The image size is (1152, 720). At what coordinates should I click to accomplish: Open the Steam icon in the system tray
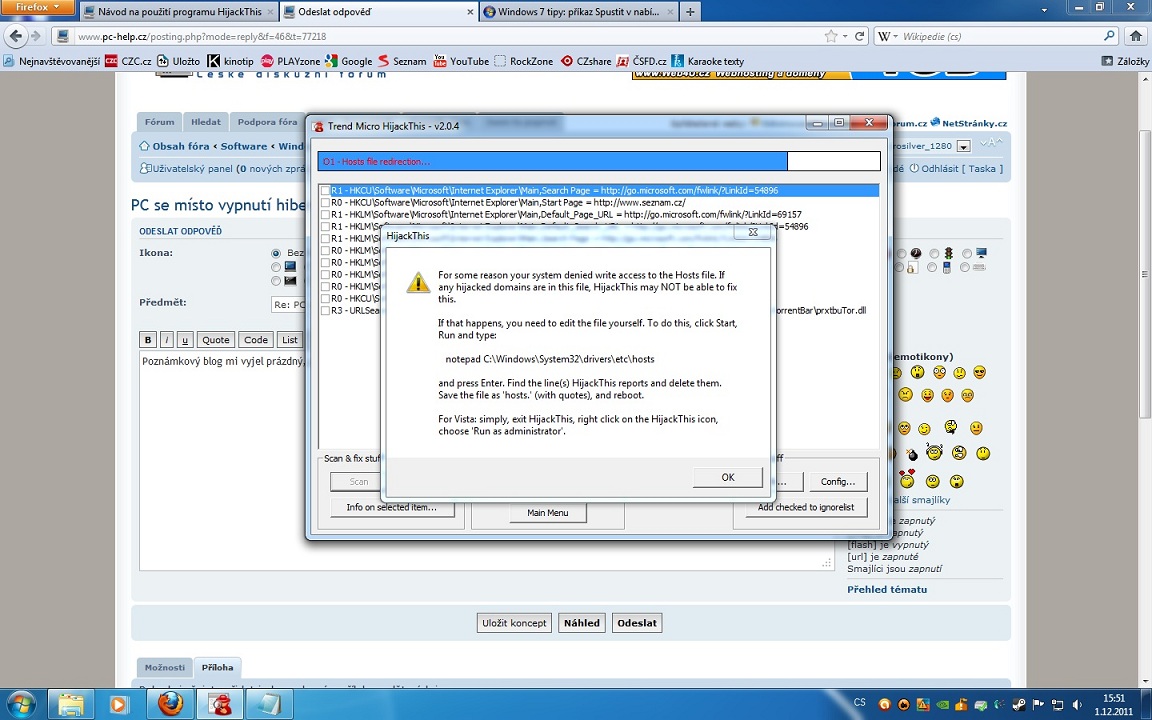(1018, 705)
